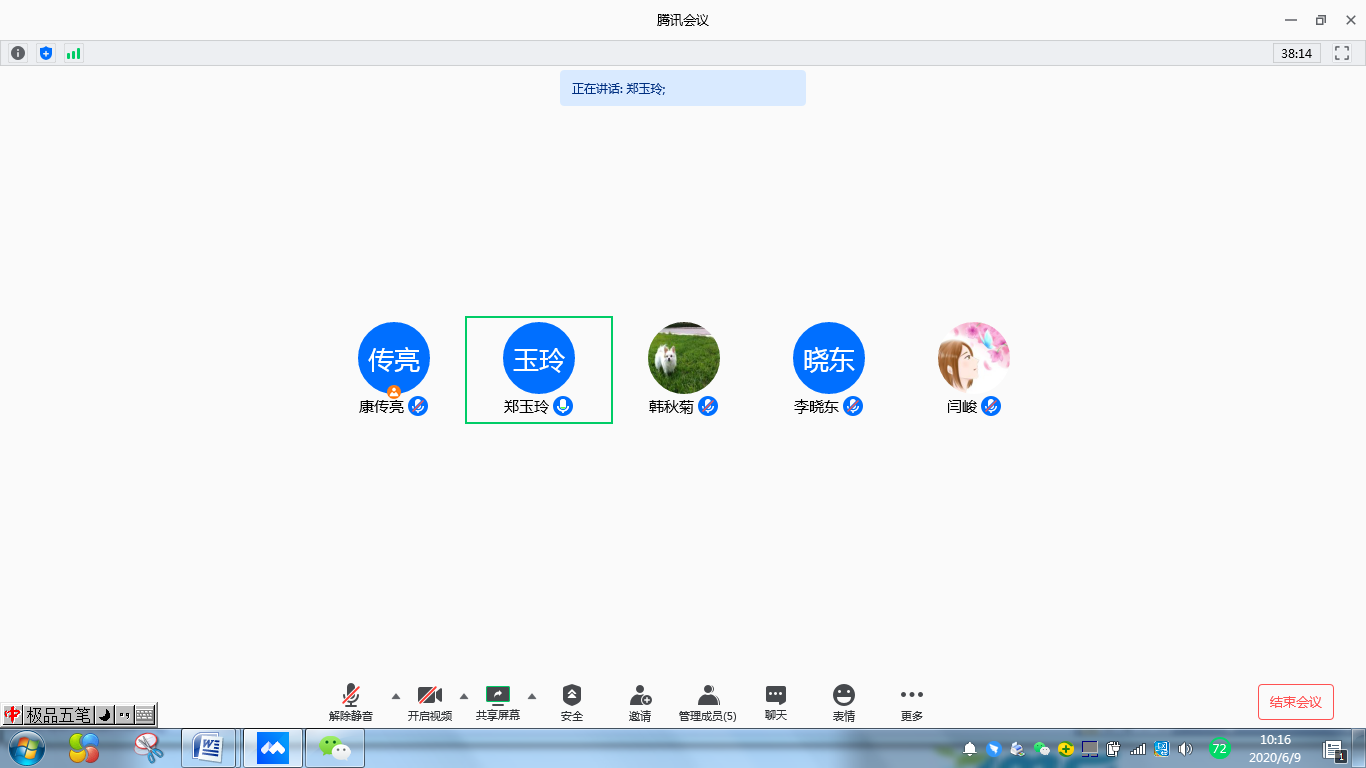
Task: Click the blue security shield icon
Action: (x=45, y=53)
